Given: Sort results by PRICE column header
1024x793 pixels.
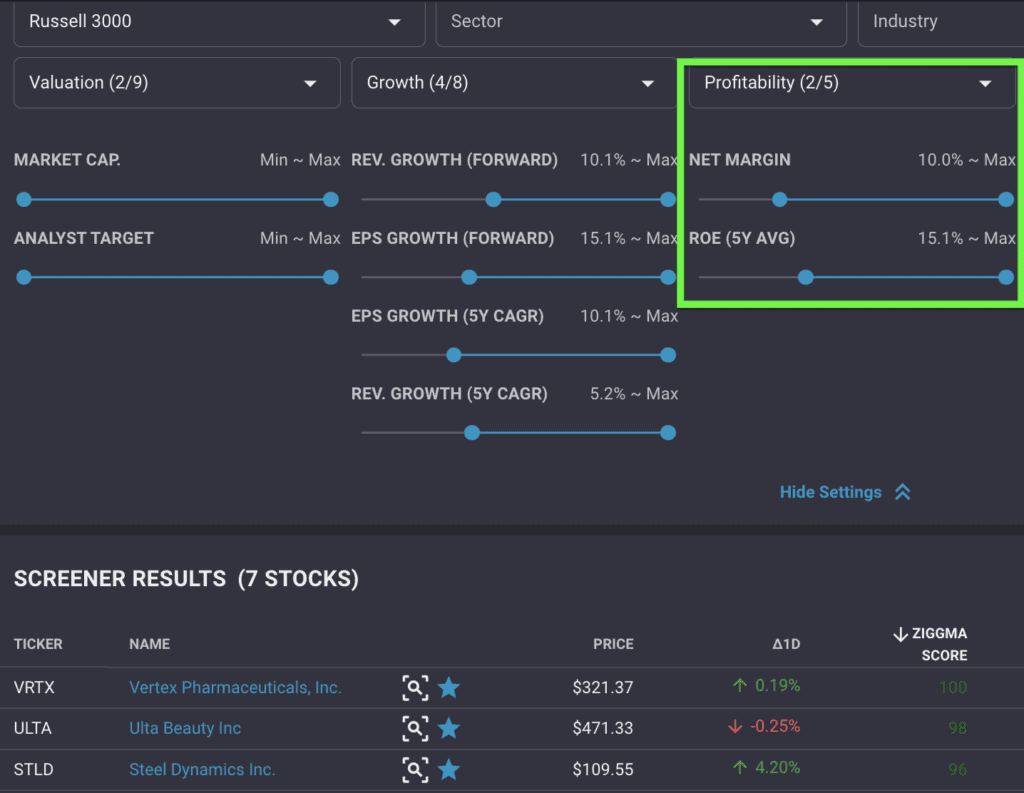Looking at the screenshot, I should pyautogui.click(x=613, y=644).
